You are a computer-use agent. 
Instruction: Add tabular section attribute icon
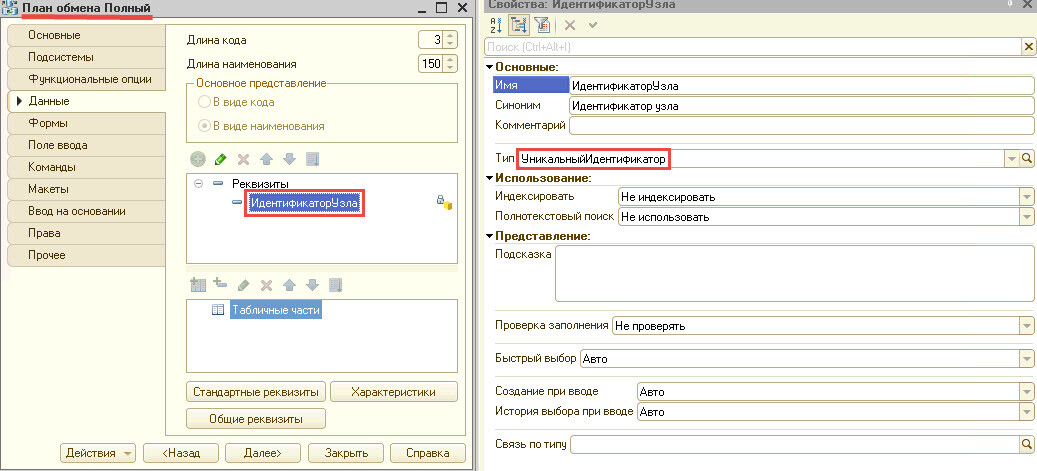click(220, 284)
